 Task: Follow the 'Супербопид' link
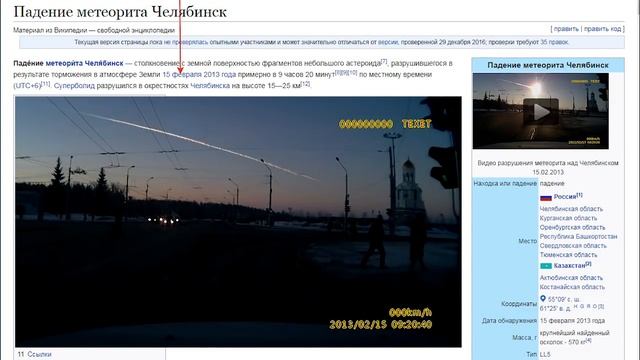pyautogui.click(x=74, y=86)
